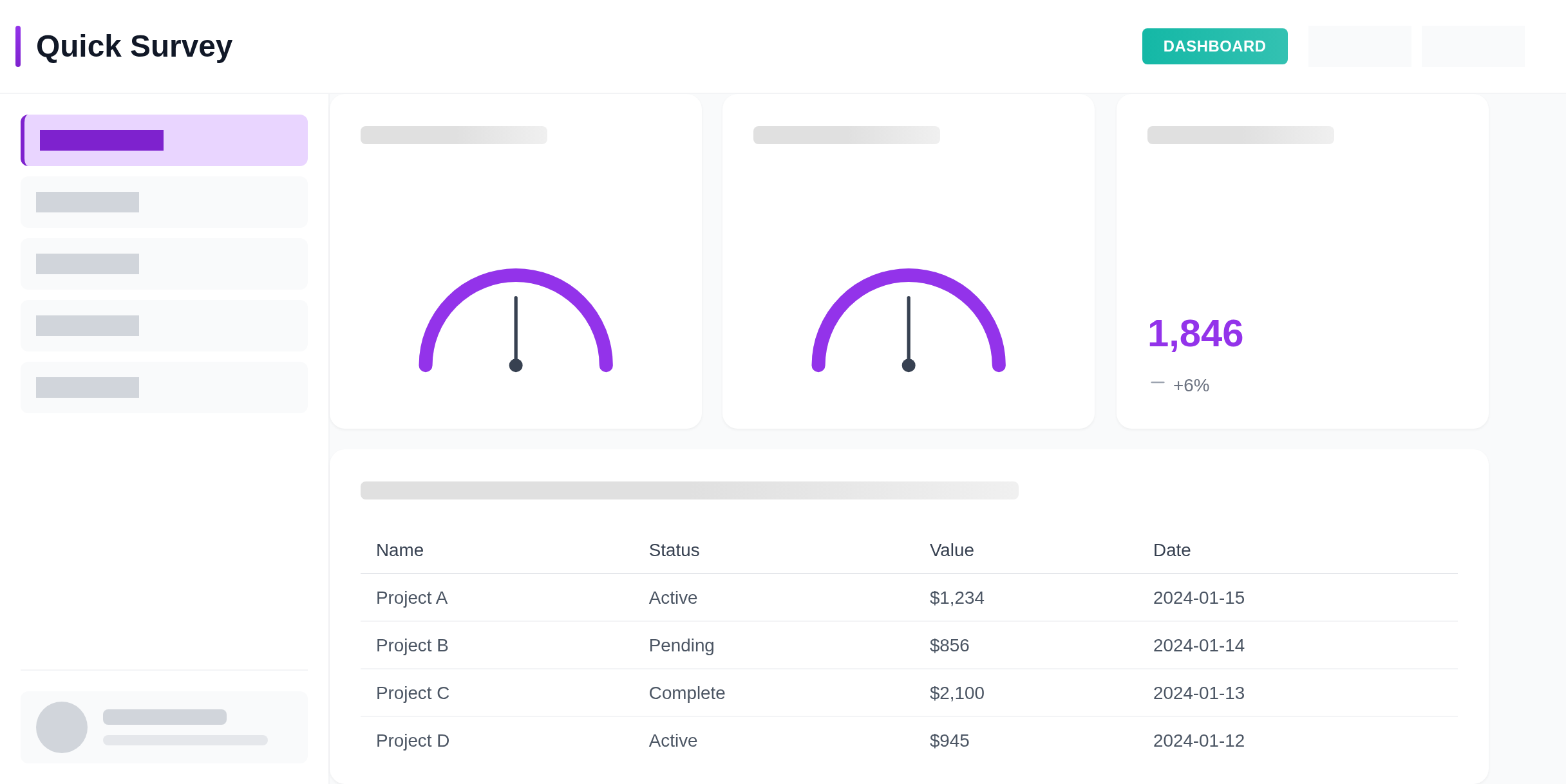The image size is (1566, 784).
Task: Sort by the Value column header
Action: coord(951,550)
